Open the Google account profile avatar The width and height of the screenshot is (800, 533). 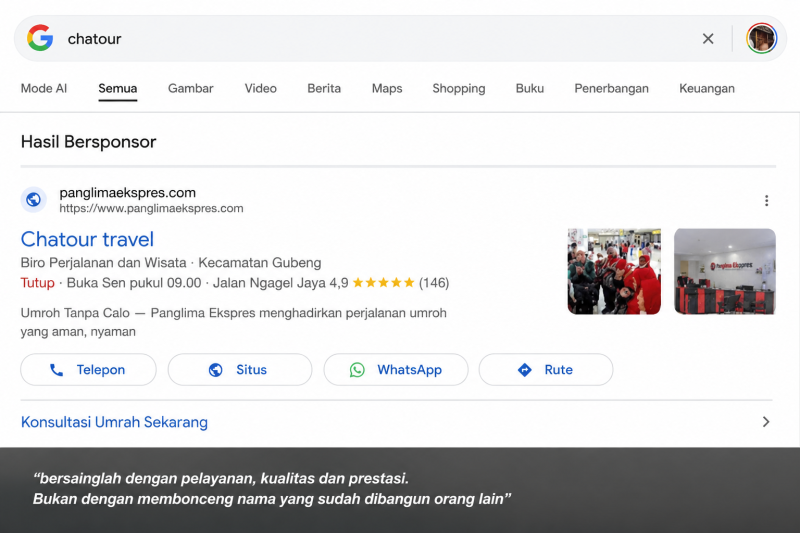click(x=761, y=38)
